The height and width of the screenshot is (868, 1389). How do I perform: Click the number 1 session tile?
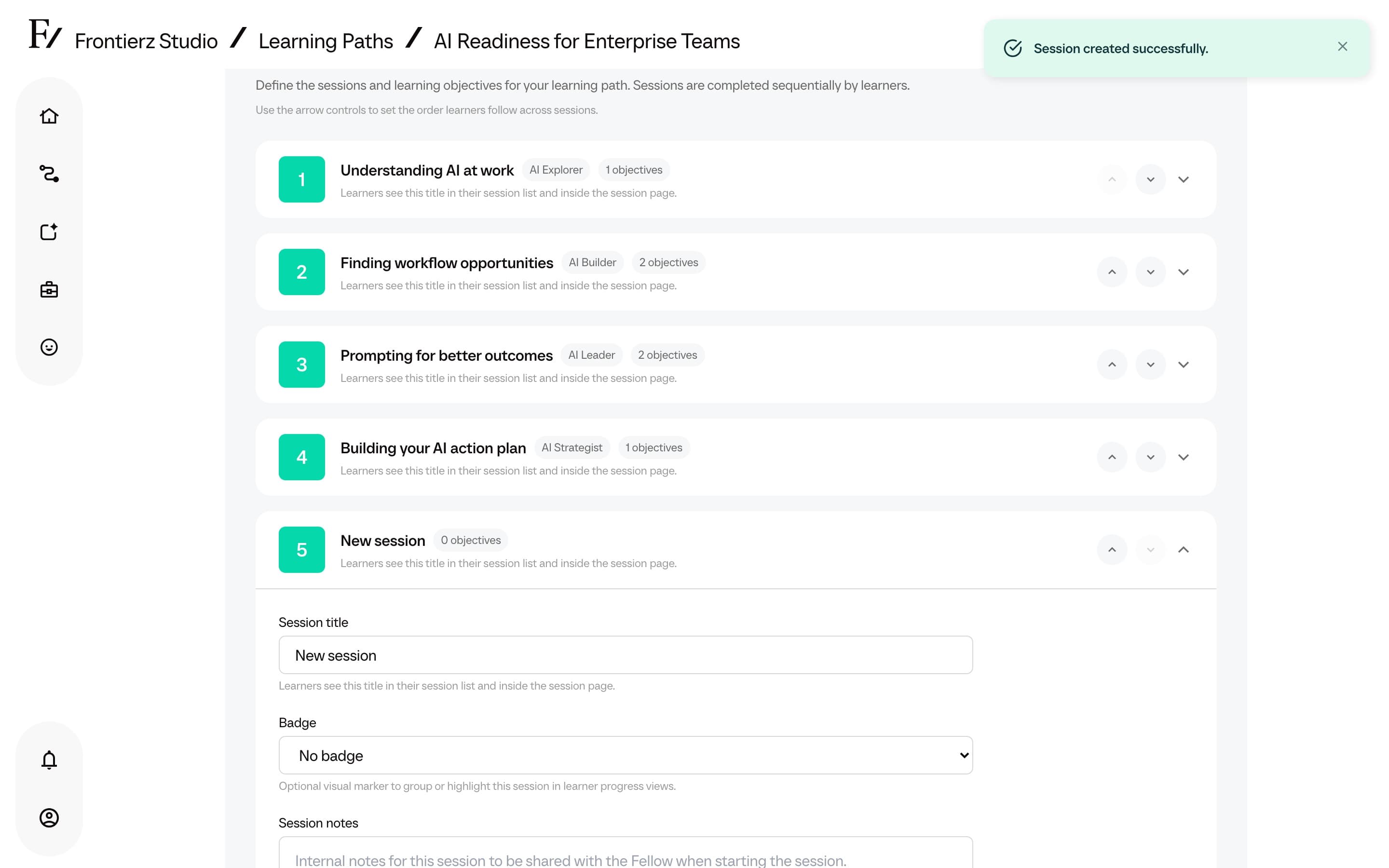coord(301,180)
